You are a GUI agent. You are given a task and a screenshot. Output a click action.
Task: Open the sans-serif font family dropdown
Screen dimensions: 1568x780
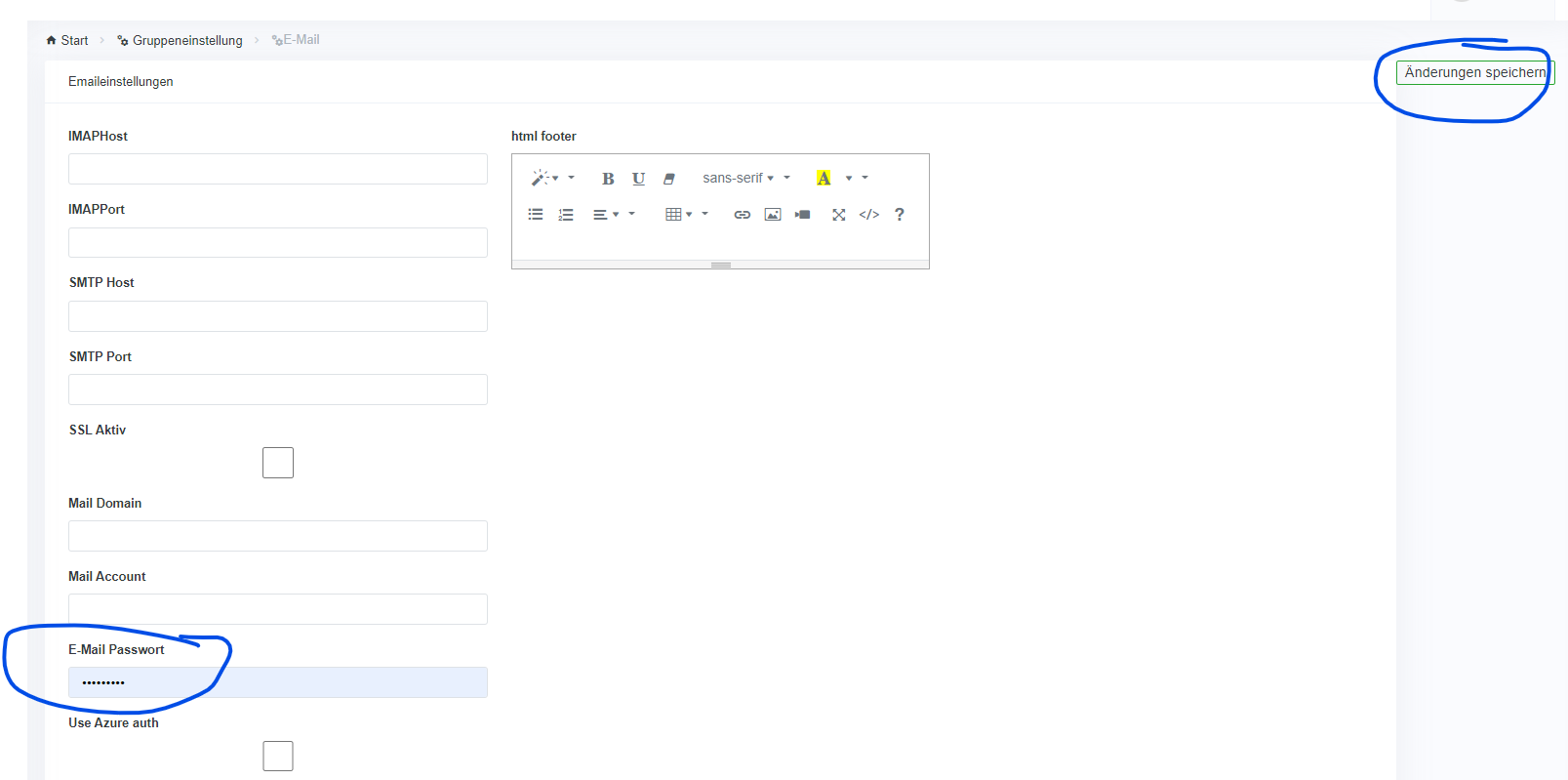pyautogui.click(x=739, y=179)
